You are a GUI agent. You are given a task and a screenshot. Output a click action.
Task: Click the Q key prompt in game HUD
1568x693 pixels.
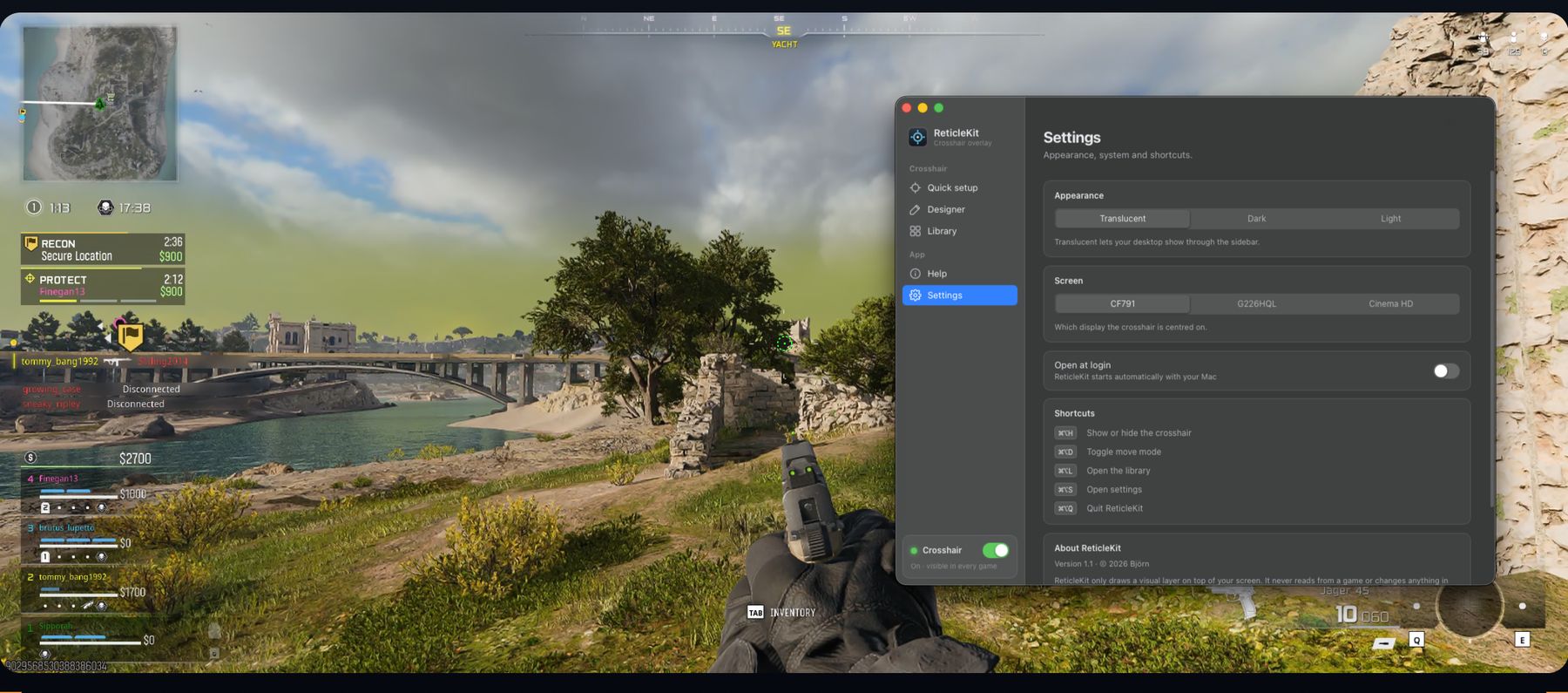tap(1416, 640)
